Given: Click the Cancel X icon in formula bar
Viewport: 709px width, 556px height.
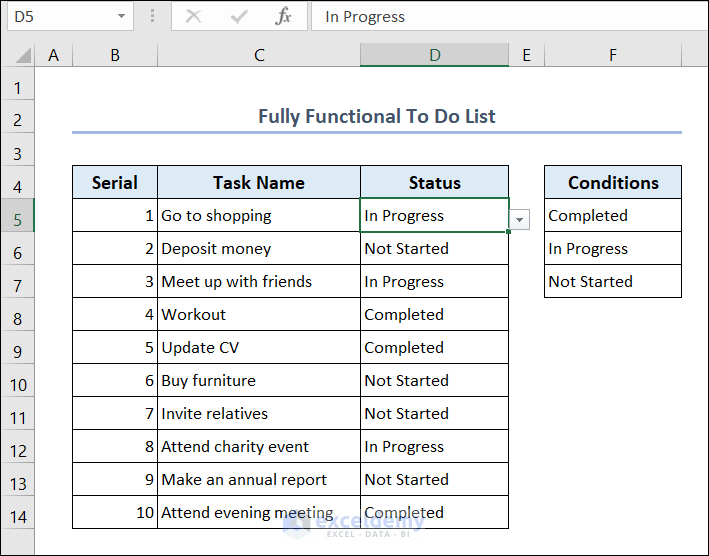Looking at the screenshot, I should [x=194, y=16].
